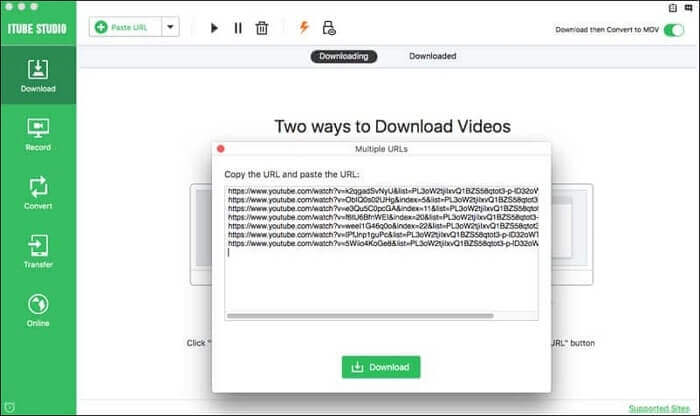The image size is (700, 416).
Task: Open the Download section in sidebar
Action: pos(38,75)
